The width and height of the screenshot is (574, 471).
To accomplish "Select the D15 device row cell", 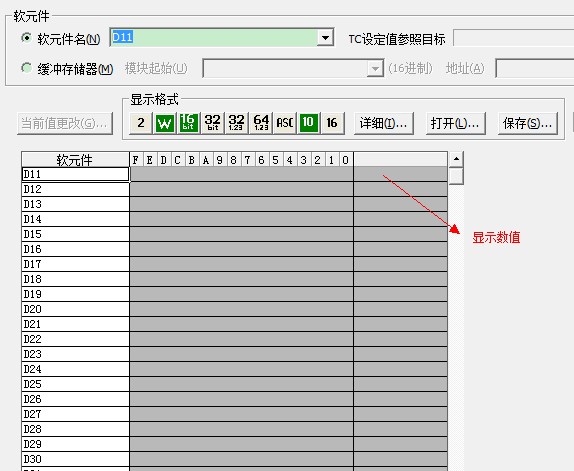I will click(75, 234).
